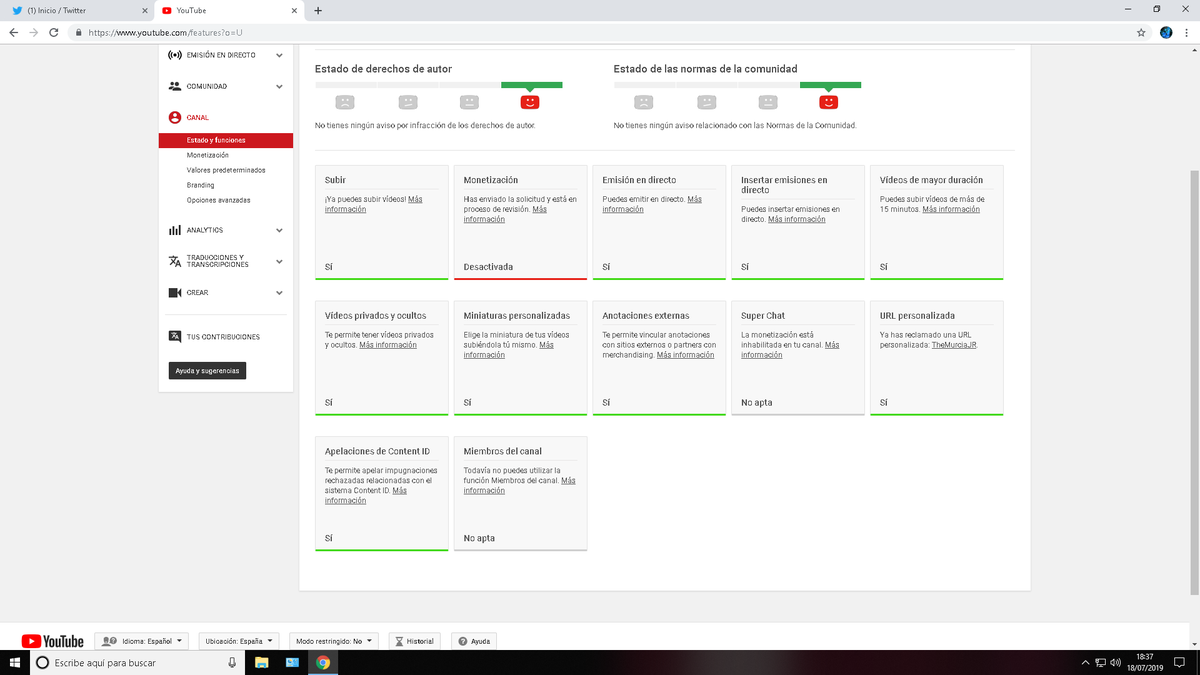Open the Windows Start menu

coord(14,662)
